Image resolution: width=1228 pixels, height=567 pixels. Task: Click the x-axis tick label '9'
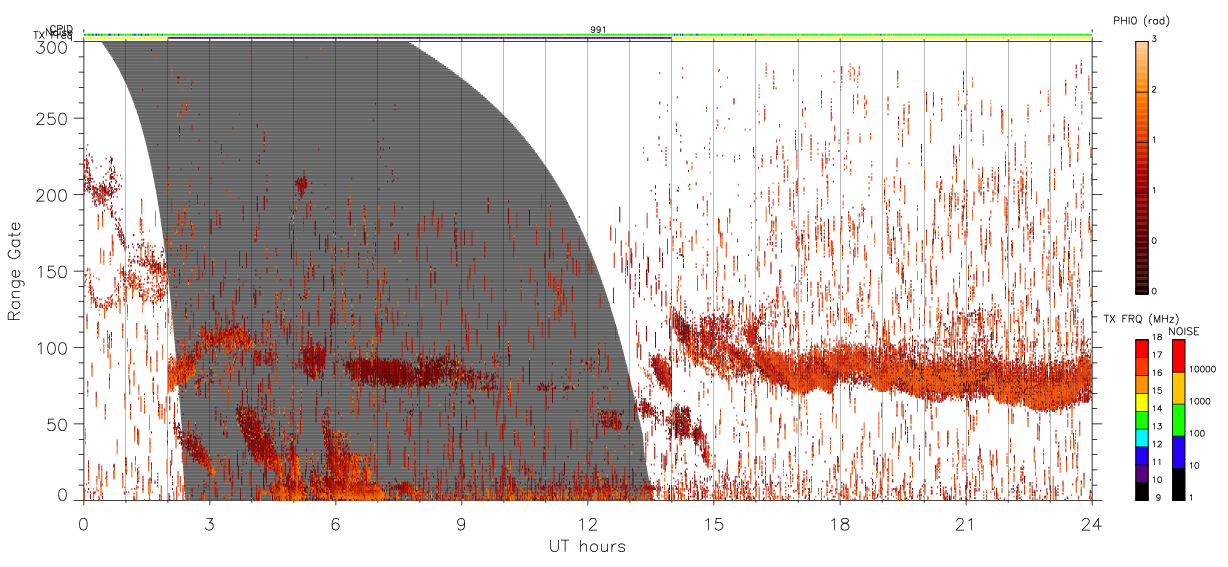(x=462, y=523)
